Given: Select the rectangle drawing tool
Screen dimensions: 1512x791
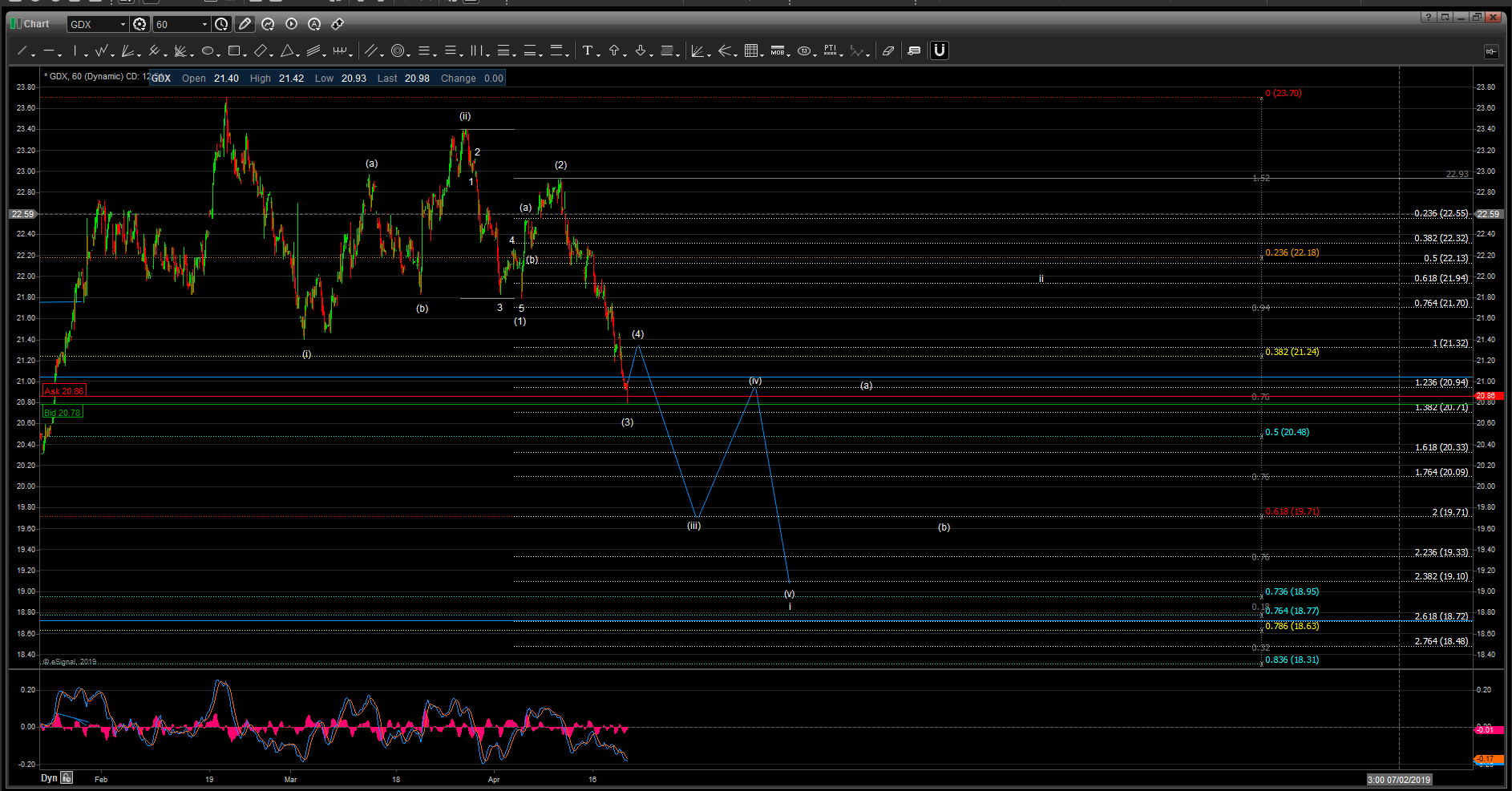Looking at the screenshot, I should (234, 51).
